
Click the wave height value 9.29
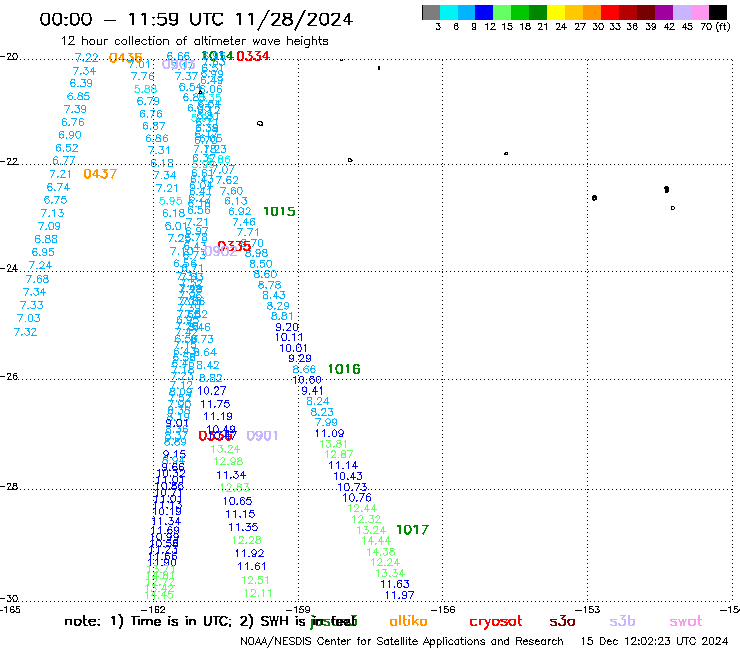[x=300, y=358]
